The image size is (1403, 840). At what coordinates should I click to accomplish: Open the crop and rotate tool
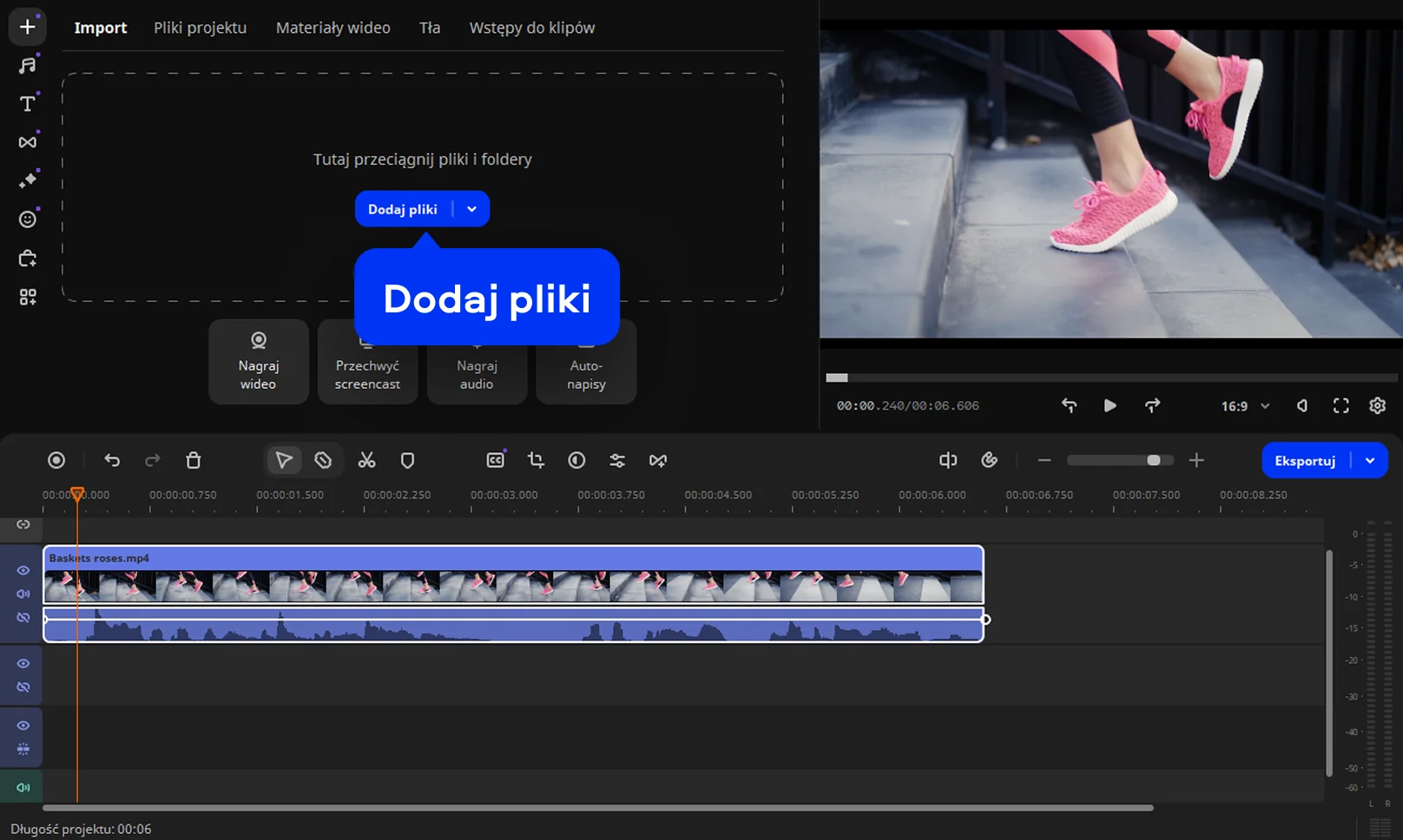[x=536, y=461]
